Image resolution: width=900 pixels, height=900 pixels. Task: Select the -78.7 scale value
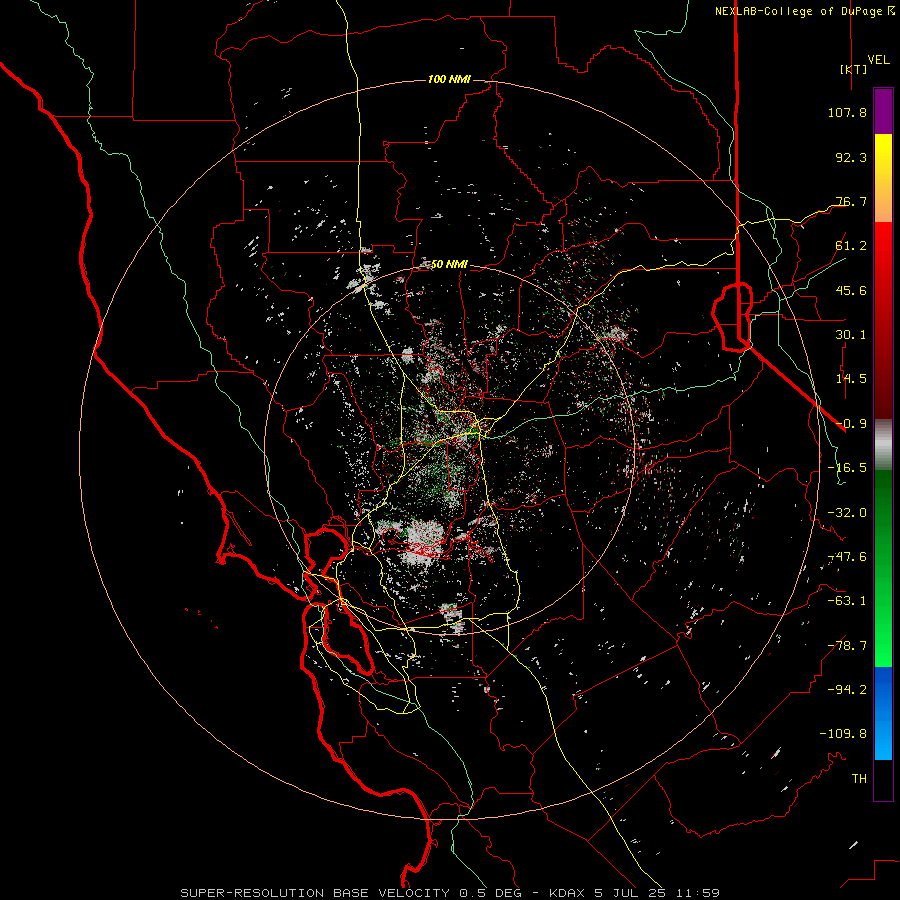pos(847,646)
